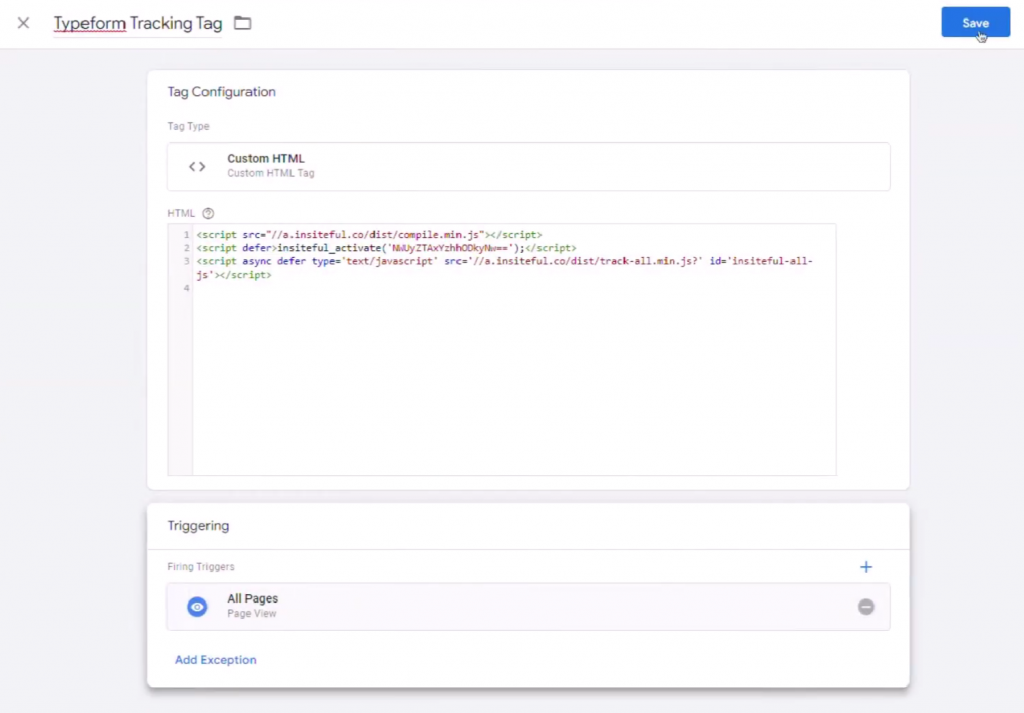Viewport: 1024px width, 713px height.
Task: Open the All Pages trigger row
Action: point(528,607)
